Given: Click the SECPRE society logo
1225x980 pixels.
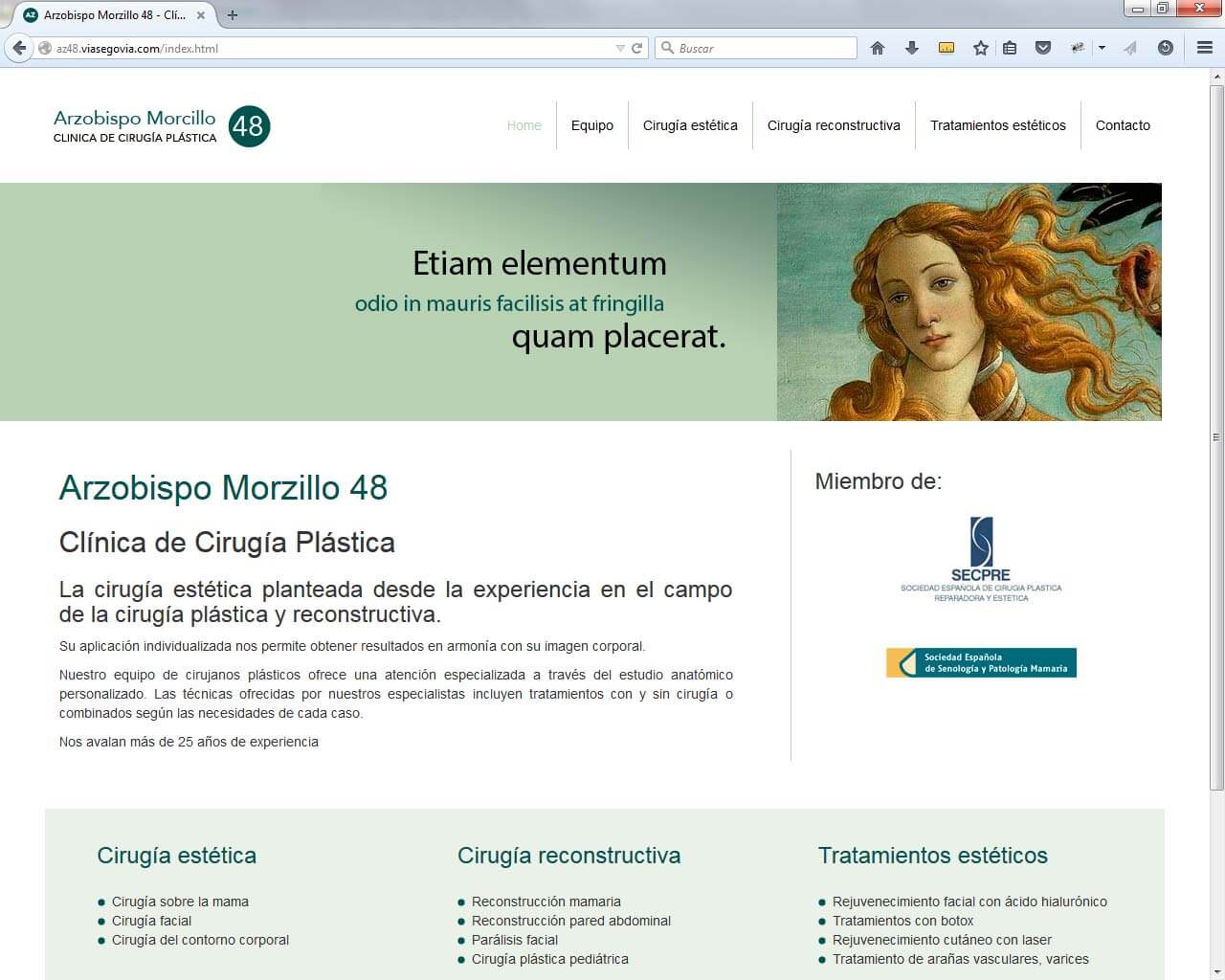Looking at the screenshot, I should [x=981, y=560].
